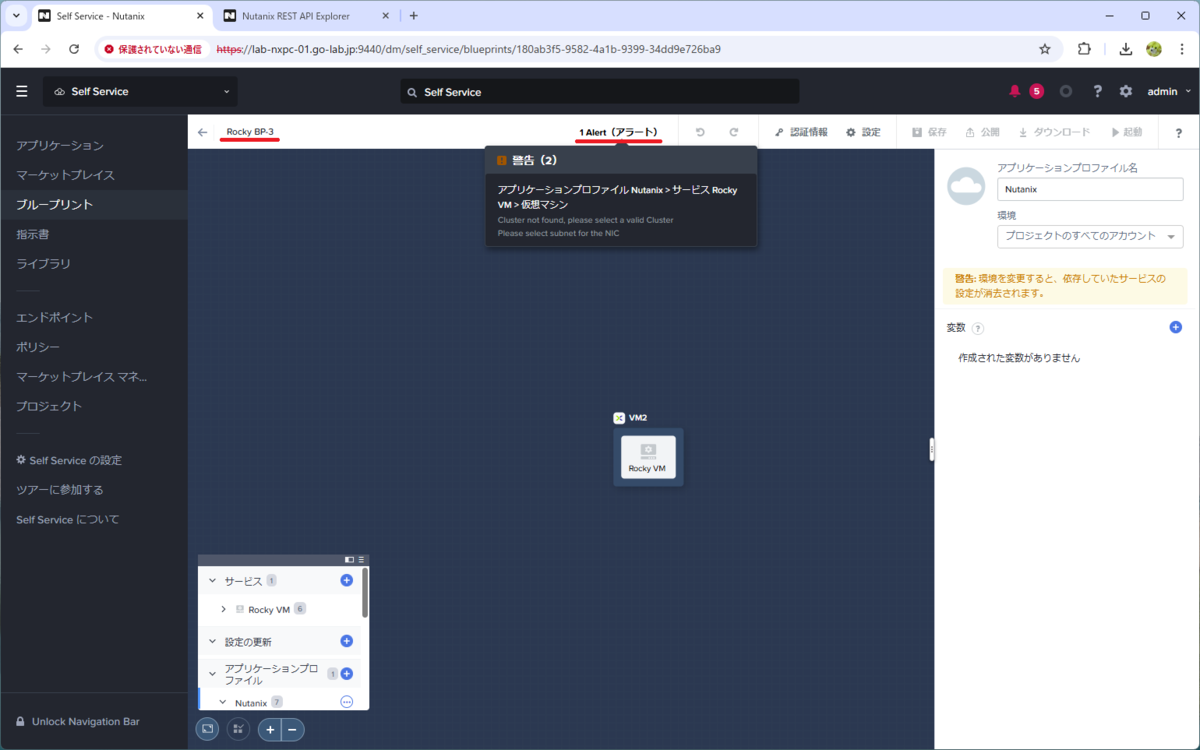The image size is (1200, 750).
Task: Click the undo arrow in blueprint toolbar
Action: click(700, 132)
